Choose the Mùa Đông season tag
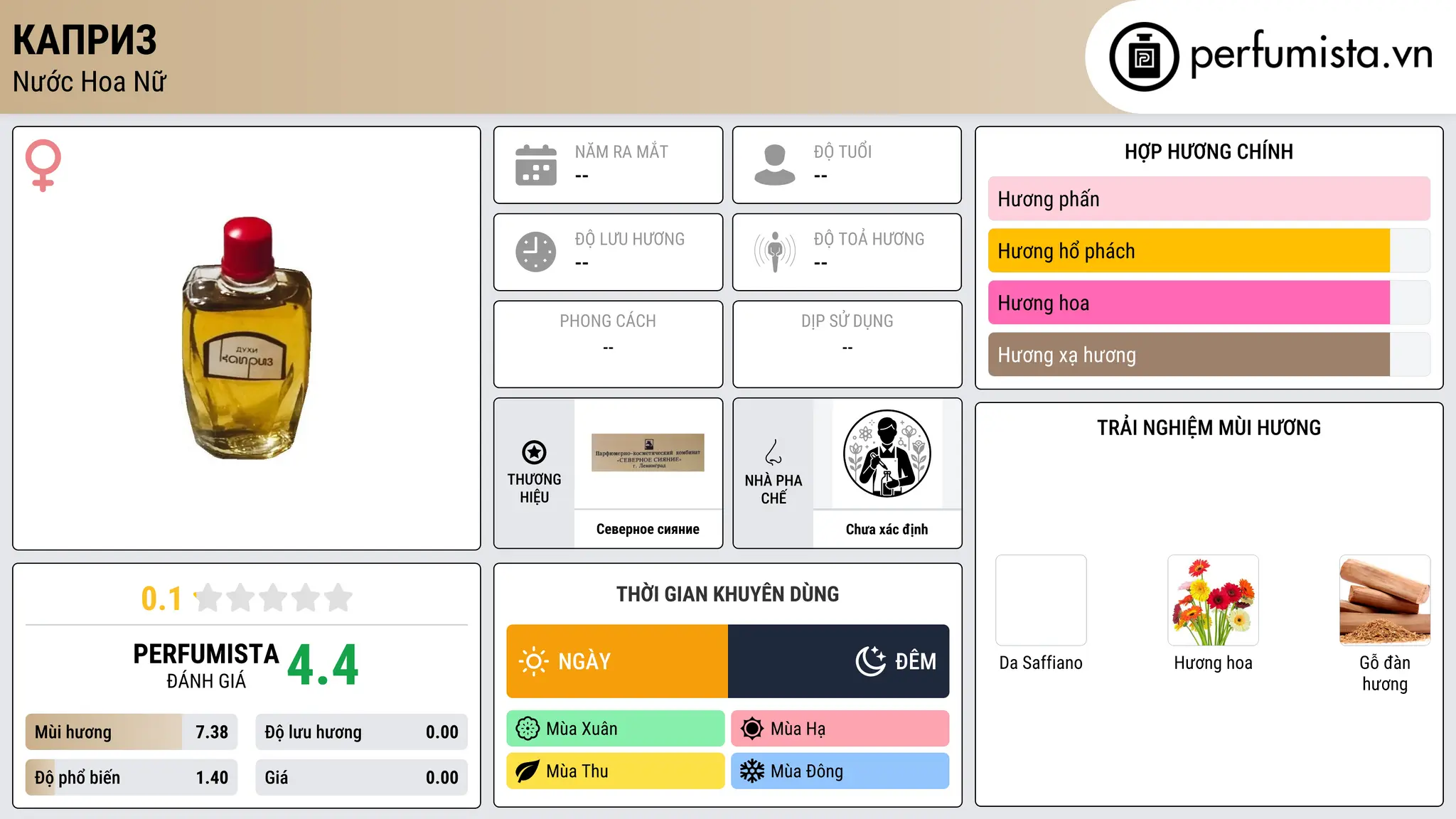The image size is (1456, 819). [x=840, y=771]
